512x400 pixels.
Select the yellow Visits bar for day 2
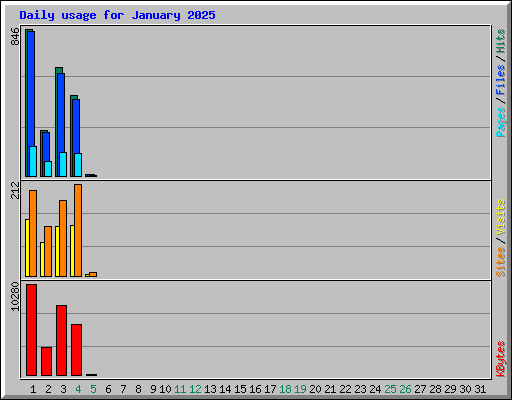point(42,259)
